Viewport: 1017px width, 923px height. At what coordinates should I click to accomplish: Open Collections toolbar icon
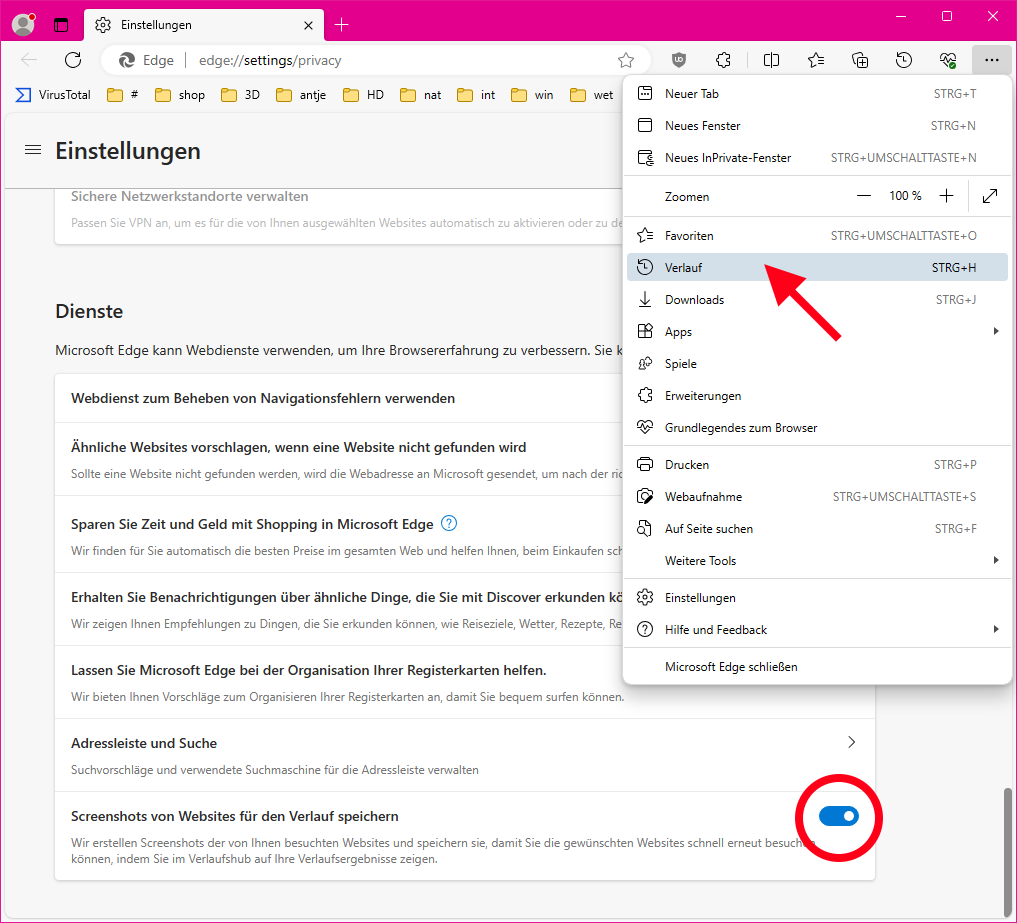[x=860, y=60]
